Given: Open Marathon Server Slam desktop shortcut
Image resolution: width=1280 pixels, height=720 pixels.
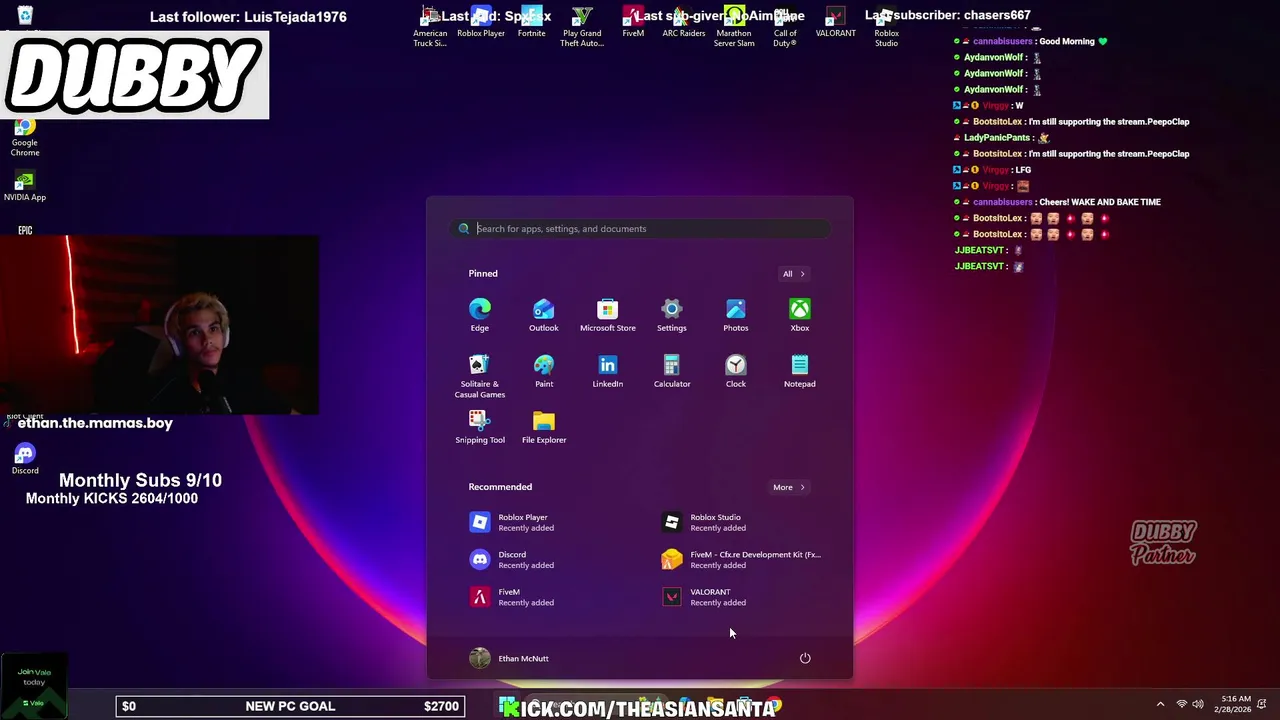Looking at the screenshot, I should [x=734, y=28].
